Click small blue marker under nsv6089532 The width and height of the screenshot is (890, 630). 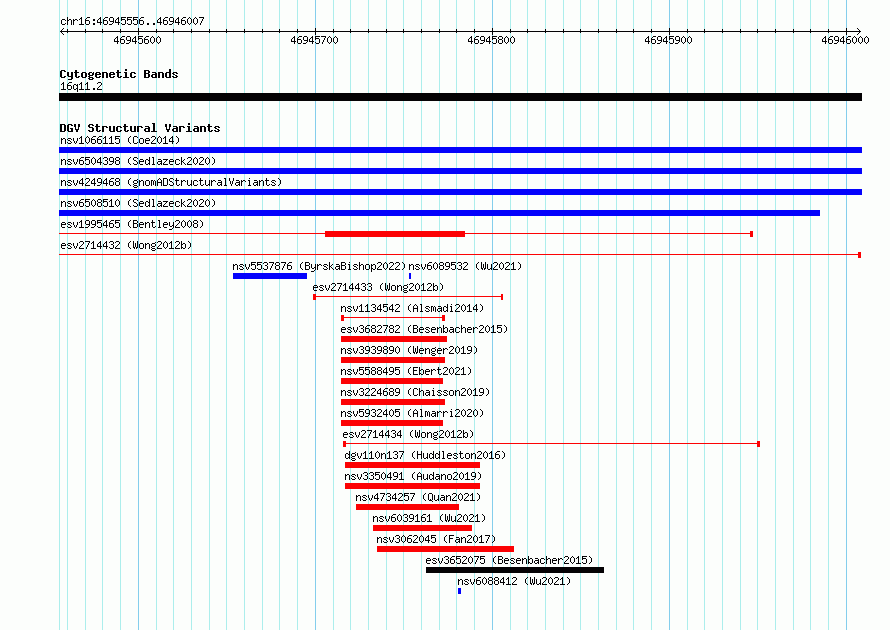(x=410, y=276)
